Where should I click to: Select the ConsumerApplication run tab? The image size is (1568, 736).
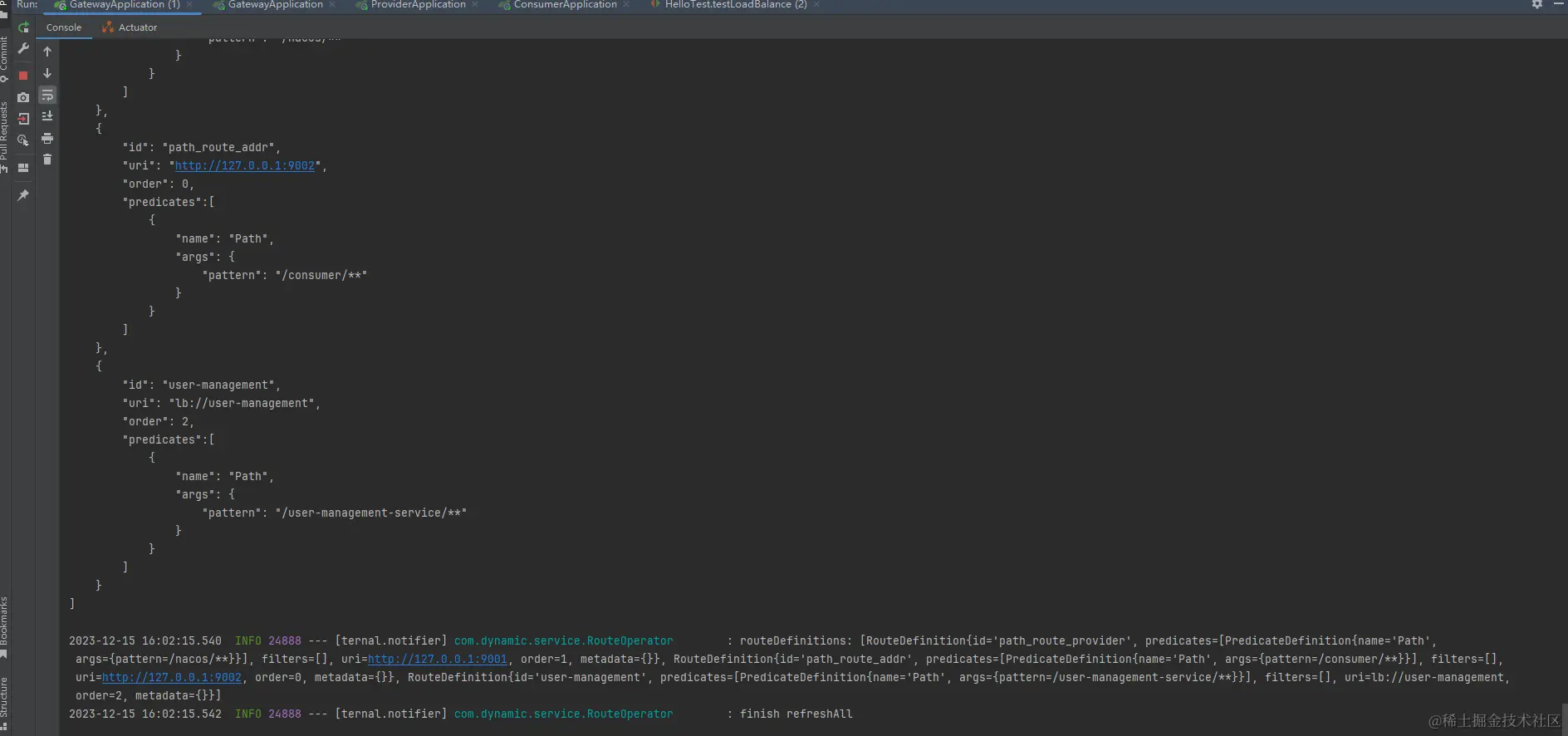[557, 5]
